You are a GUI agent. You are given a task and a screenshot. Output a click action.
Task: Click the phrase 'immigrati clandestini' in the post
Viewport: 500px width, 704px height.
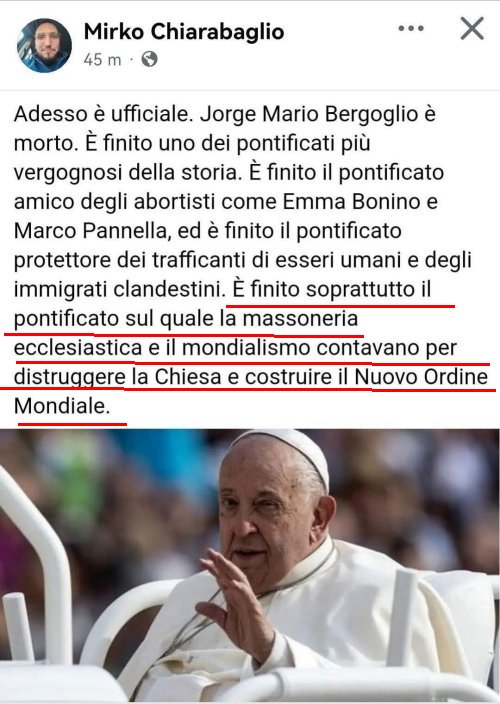pos(120,290)
